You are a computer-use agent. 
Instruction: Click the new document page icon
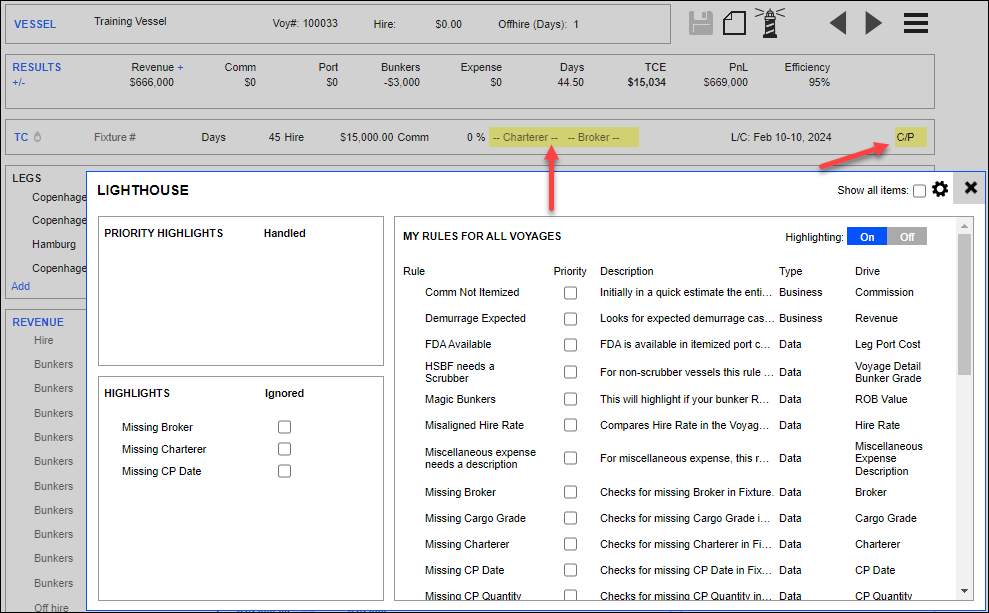tap(735, 23)
